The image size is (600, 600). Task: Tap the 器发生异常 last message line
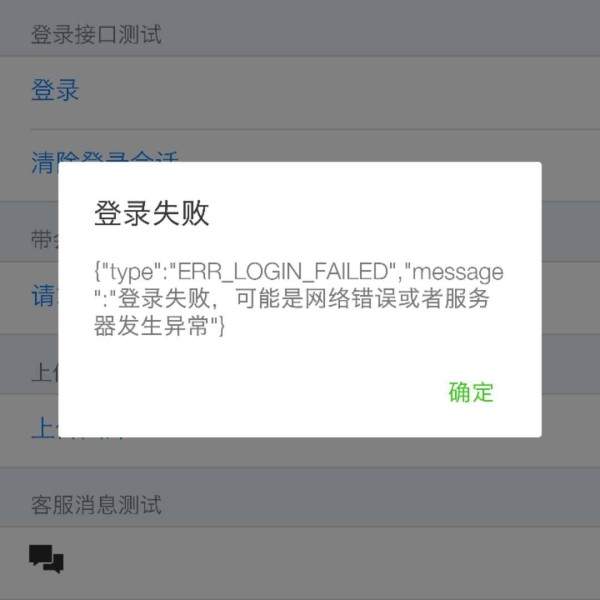(151, 326)
